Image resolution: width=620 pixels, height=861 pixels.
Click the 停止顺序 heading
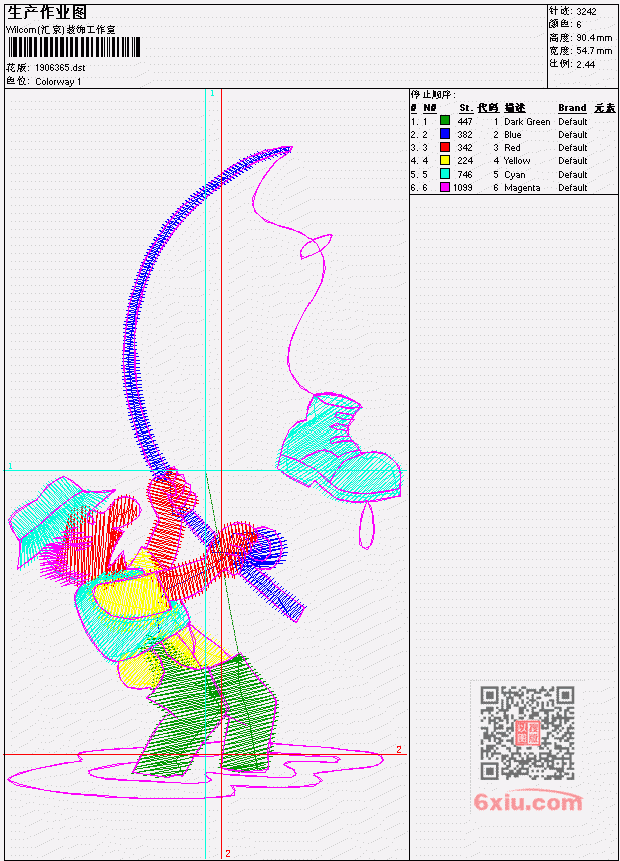pos(433,94)
